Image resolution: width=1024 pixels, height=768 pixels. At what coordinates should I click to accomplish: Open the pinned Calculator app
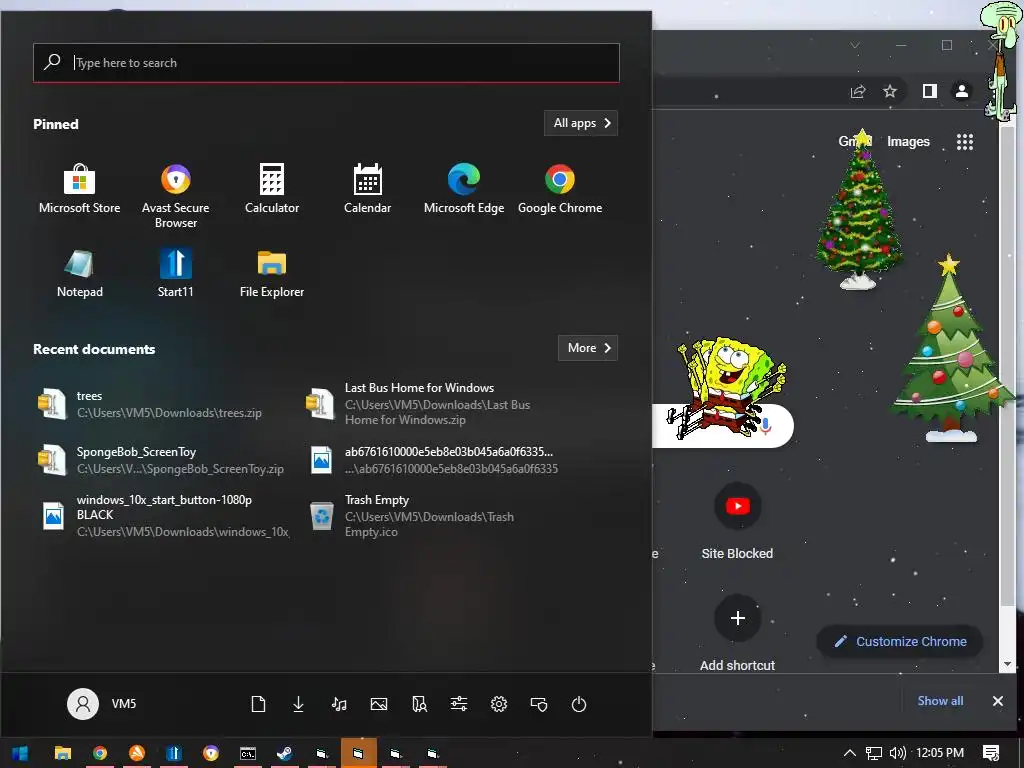(272, 189)
